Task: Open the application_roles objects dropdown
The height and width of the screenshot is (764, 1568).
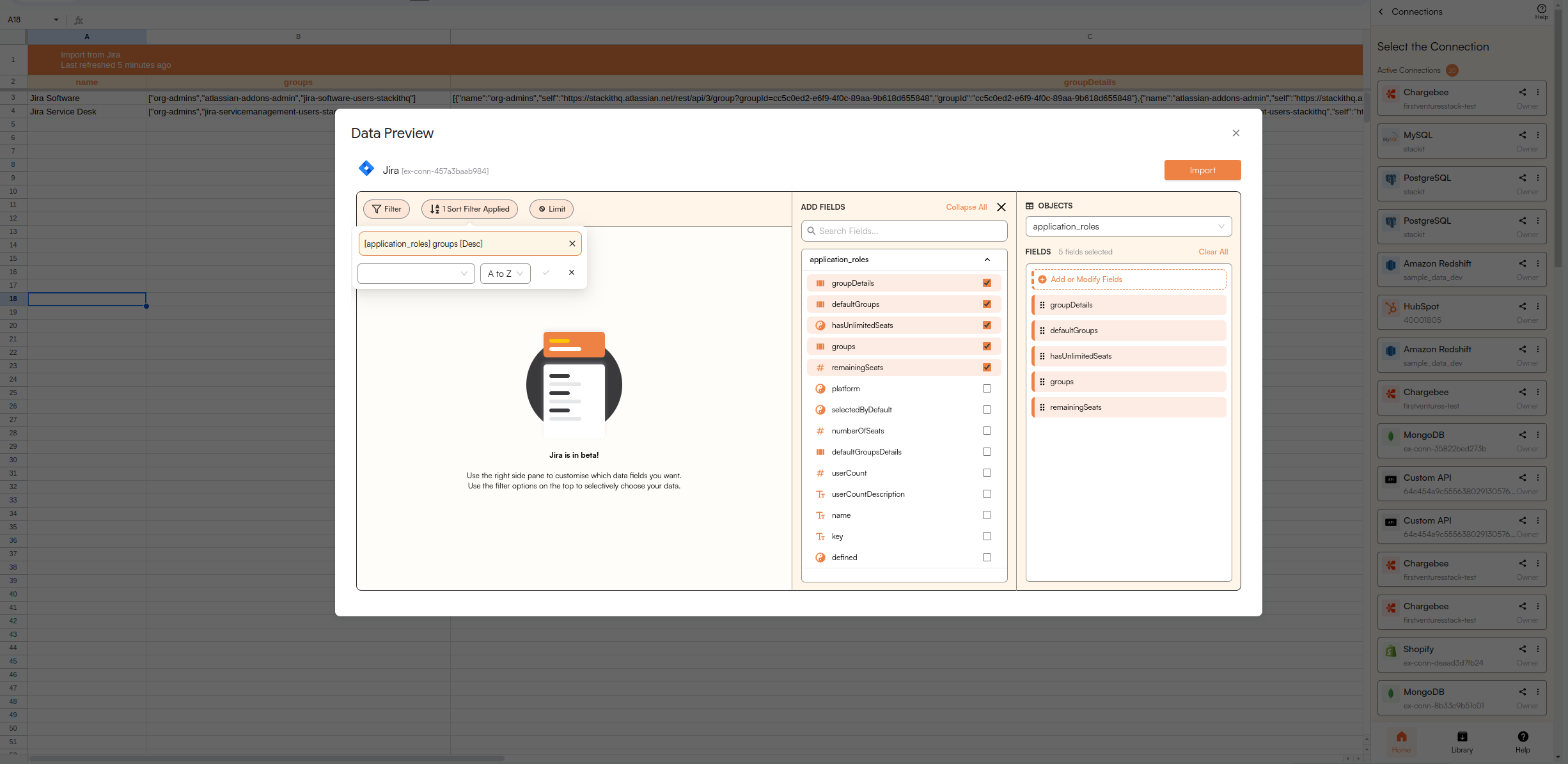Action: pos(1128,226)
